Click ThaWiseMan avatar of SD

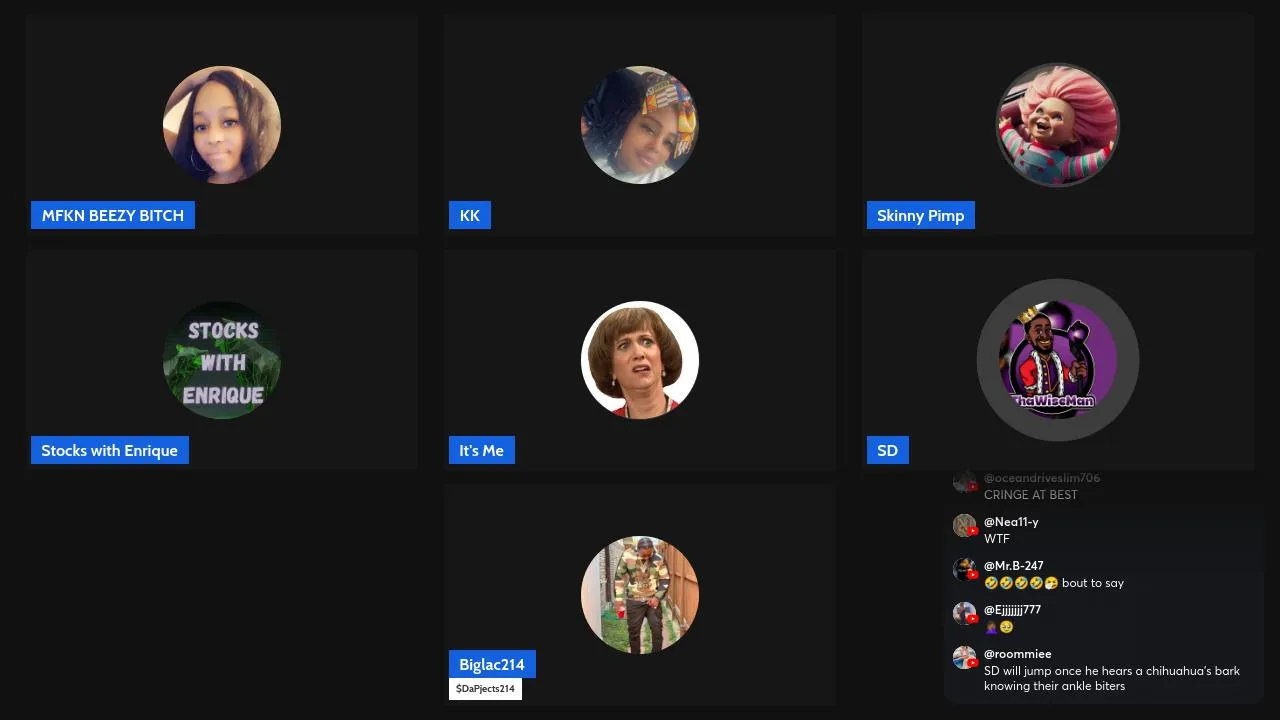pyautogui.click(x=1058, y=360)
